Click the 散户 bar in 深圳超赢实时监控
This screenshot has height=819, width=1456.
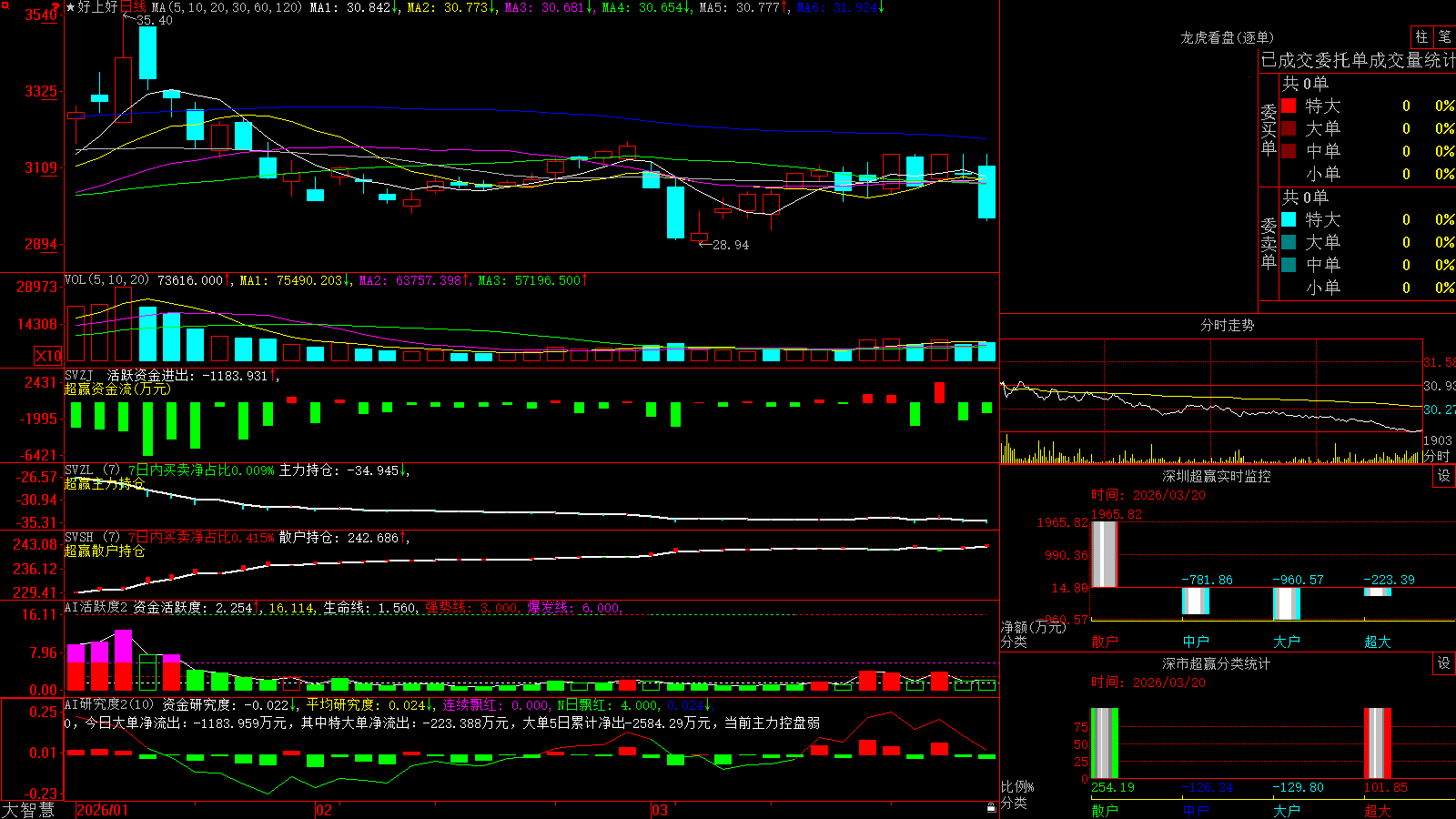1105,554
